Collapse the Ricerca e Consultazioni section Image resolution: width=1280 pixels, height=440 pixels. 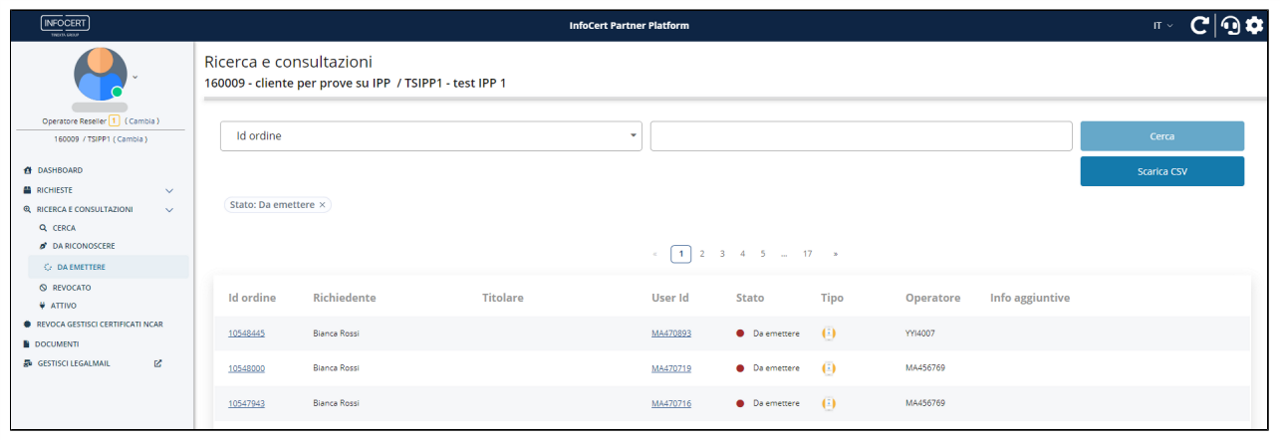tap(169, 210)
